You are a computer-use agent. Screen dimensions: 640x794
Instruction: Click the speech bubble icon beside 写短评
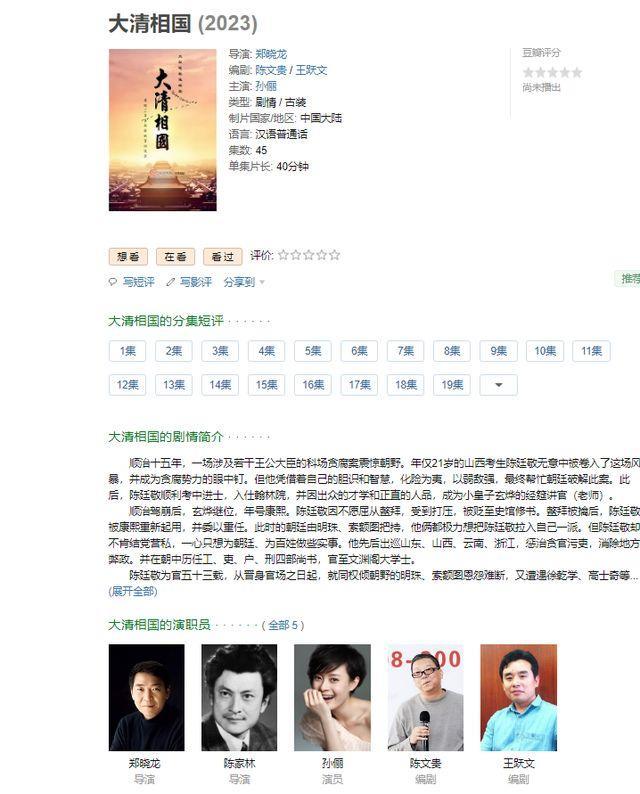click(112, 282)
